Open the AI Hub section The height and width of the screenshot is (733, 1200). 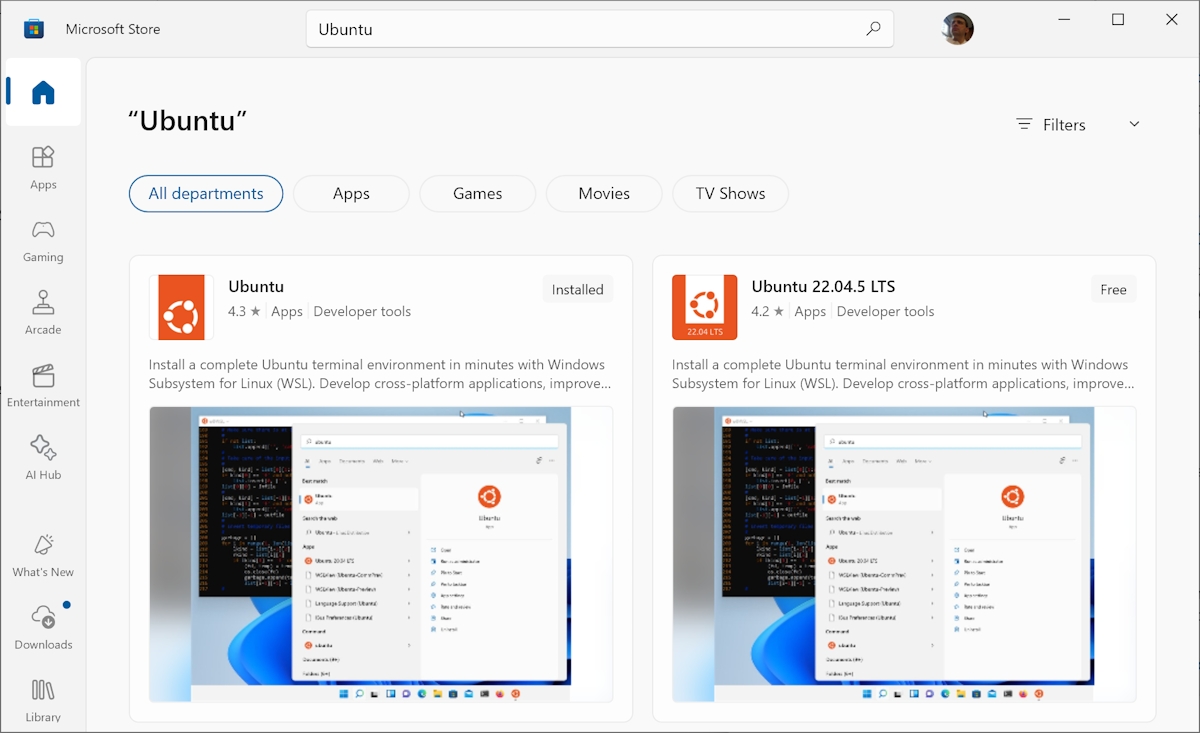43,458
